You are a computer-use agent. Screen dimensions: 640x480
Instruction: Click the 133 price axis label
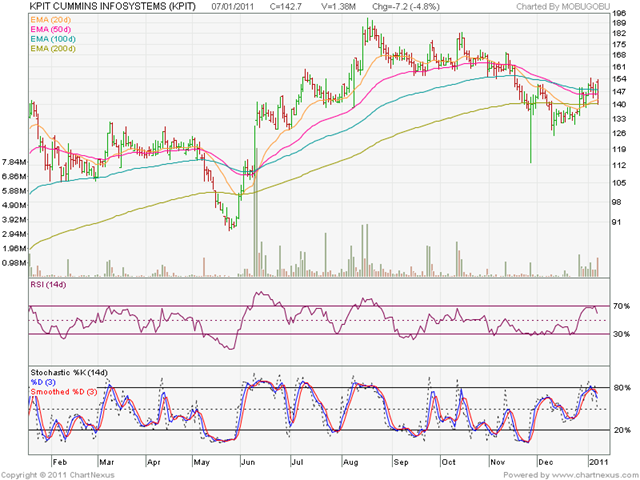pyautogui.click(x=619, y=119)
